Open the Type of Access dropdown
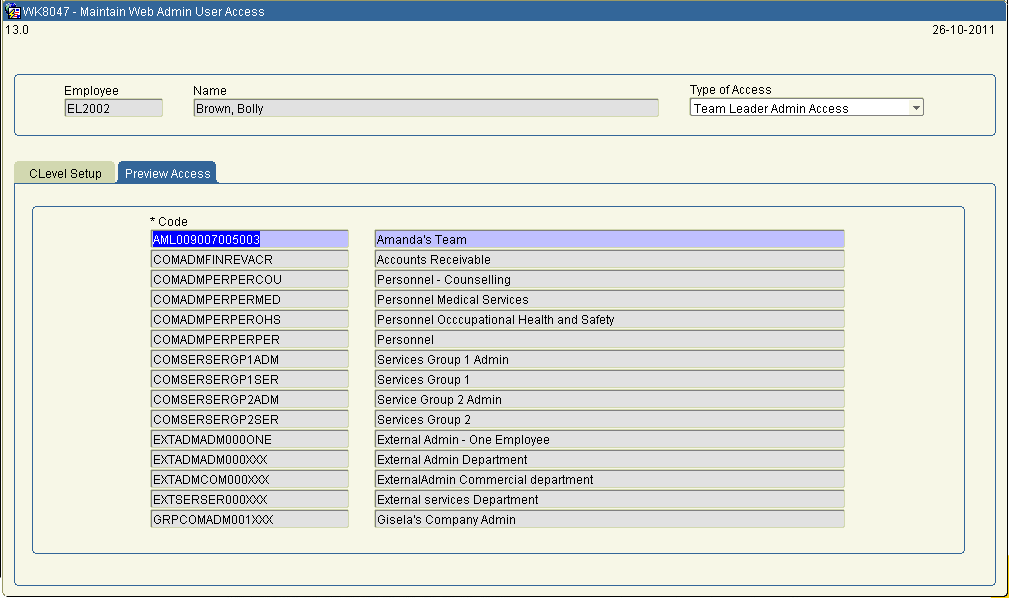The image size is (1009, 598). point(916,108)
